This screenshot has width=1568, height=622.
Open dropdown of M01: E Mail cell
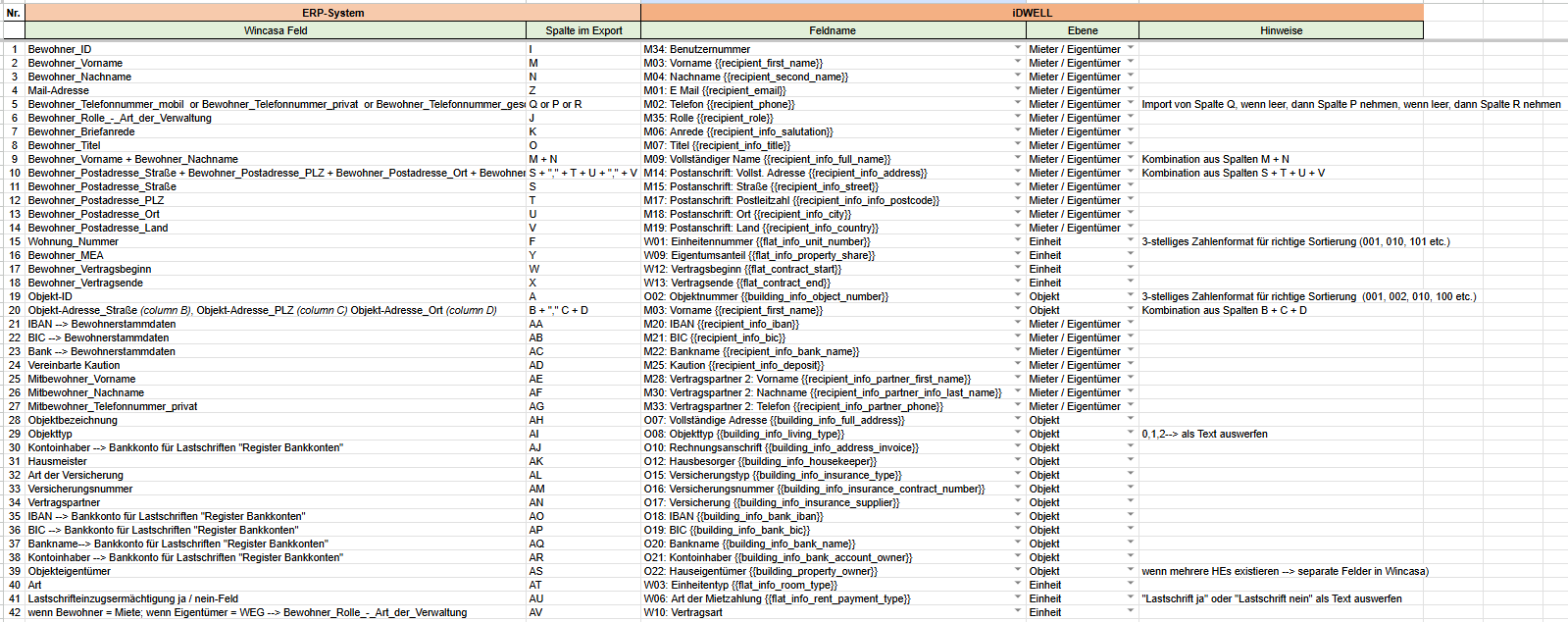tap(1017, 89)
